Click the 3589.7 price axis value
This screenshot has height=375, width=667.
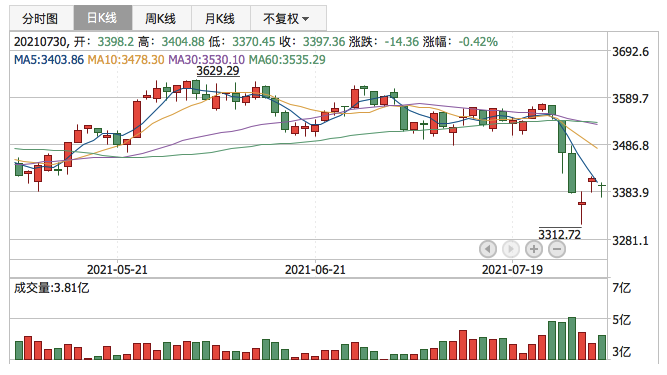click(630, 99)
